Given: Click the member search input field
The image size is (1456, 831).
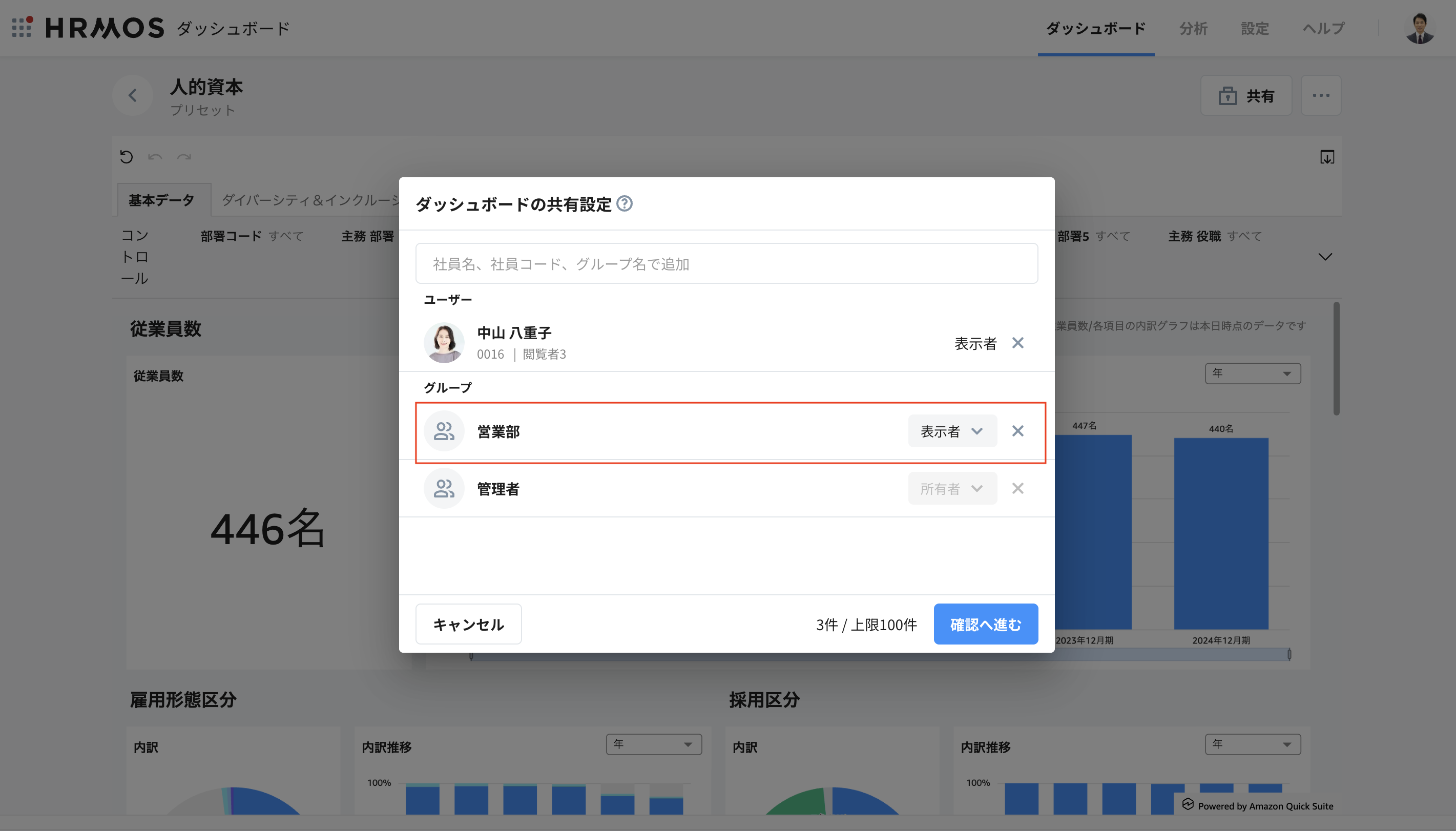Looking at the screenshot, I should 726,264.
